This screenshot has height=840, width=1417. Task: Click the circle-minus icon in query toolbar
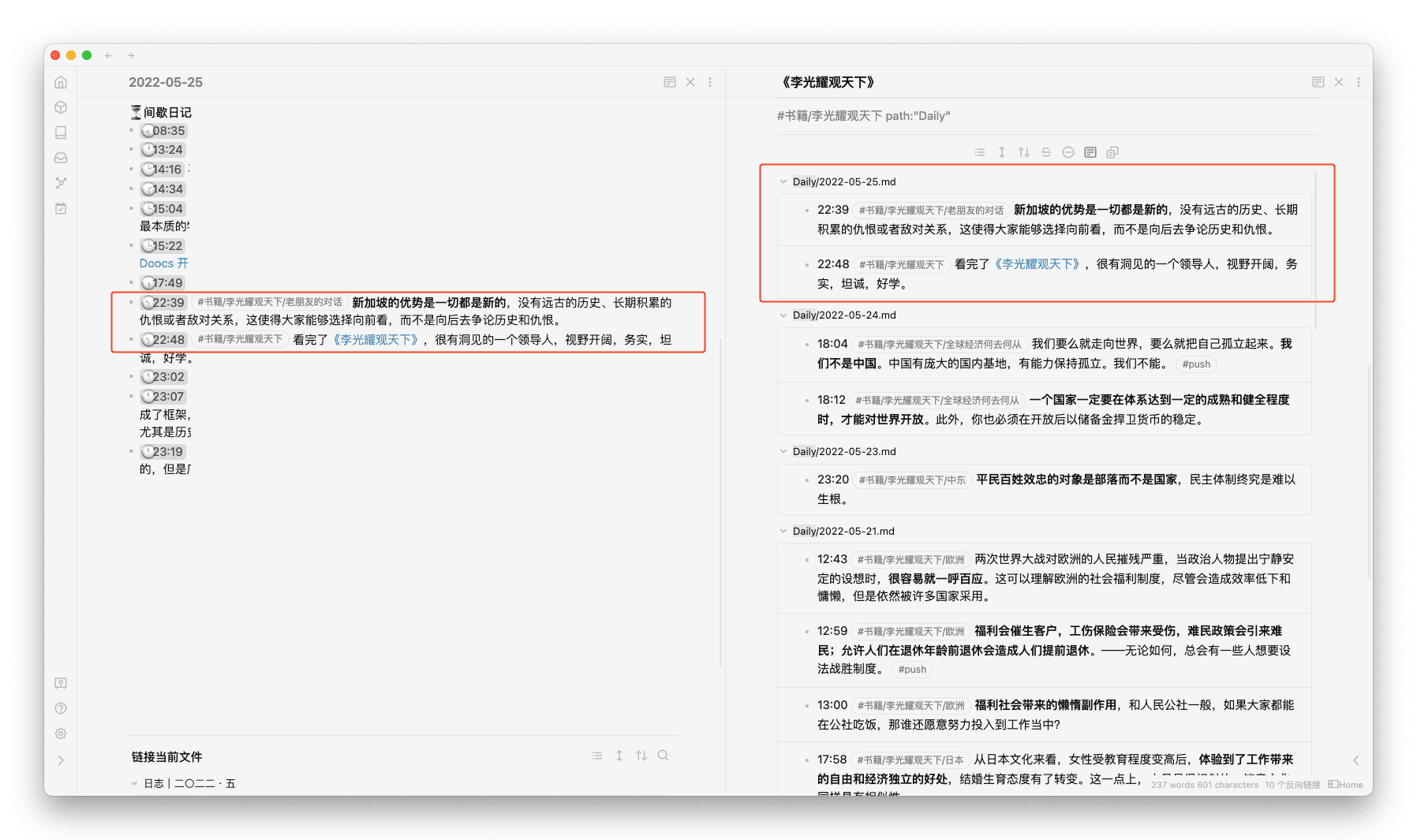[1068, 152]
